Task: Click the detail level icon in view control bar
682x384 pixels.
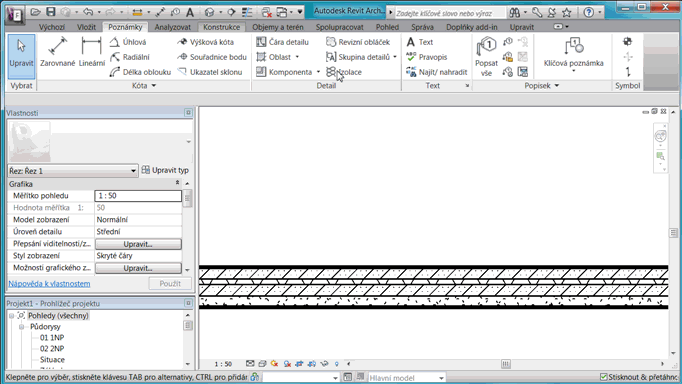Action: click(x=250, y=364)
